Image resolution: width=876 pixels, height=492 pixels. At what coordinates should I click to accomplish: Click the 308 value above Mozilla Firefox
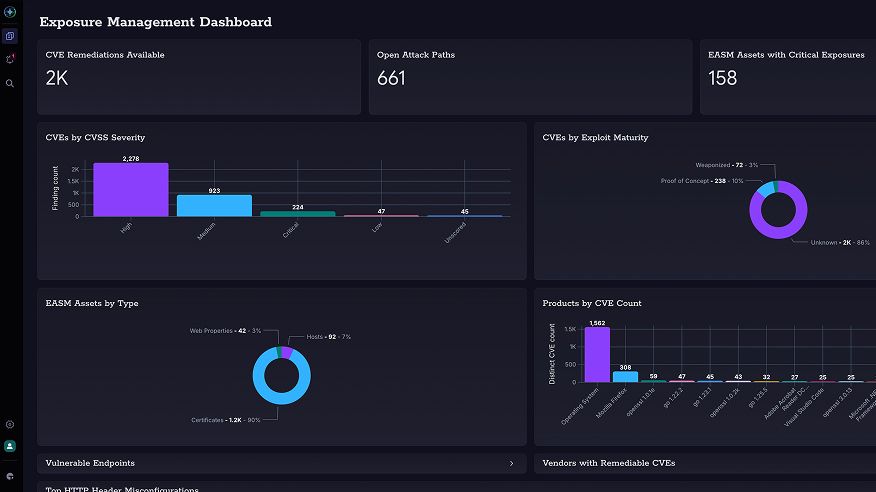[625, 367]
